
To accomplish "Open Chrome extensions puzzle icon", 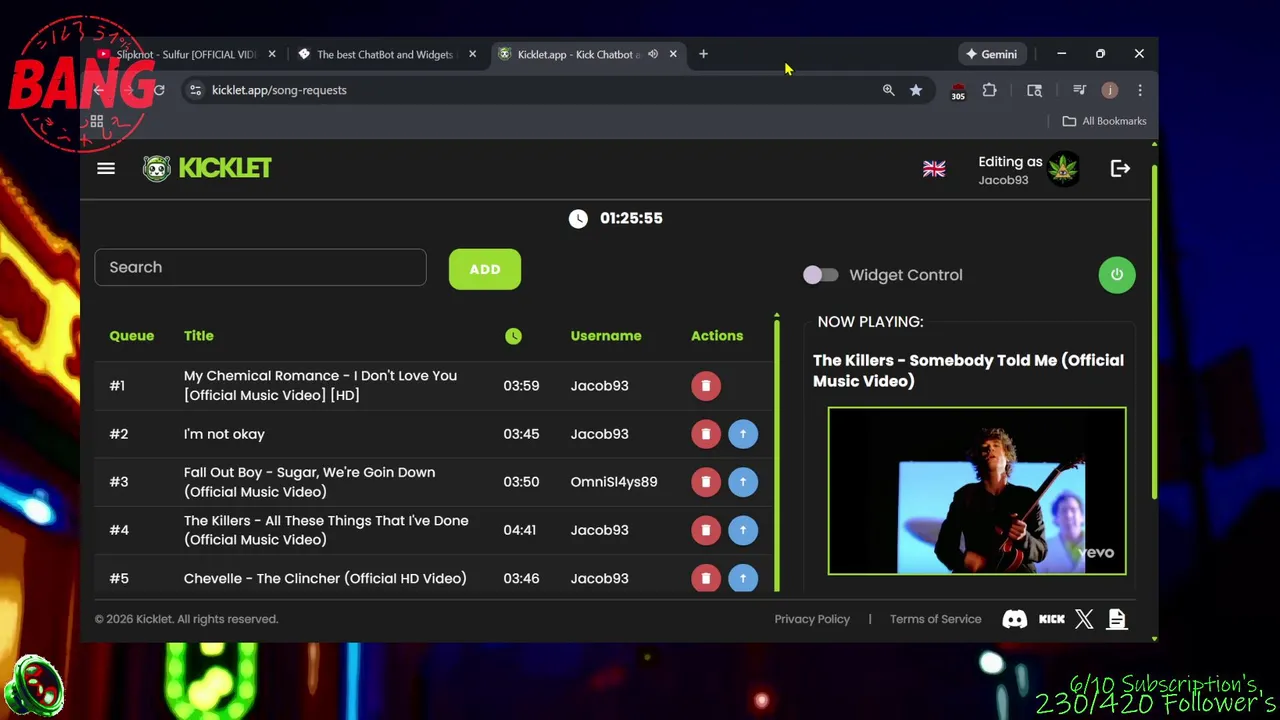I will pos(989,90).
